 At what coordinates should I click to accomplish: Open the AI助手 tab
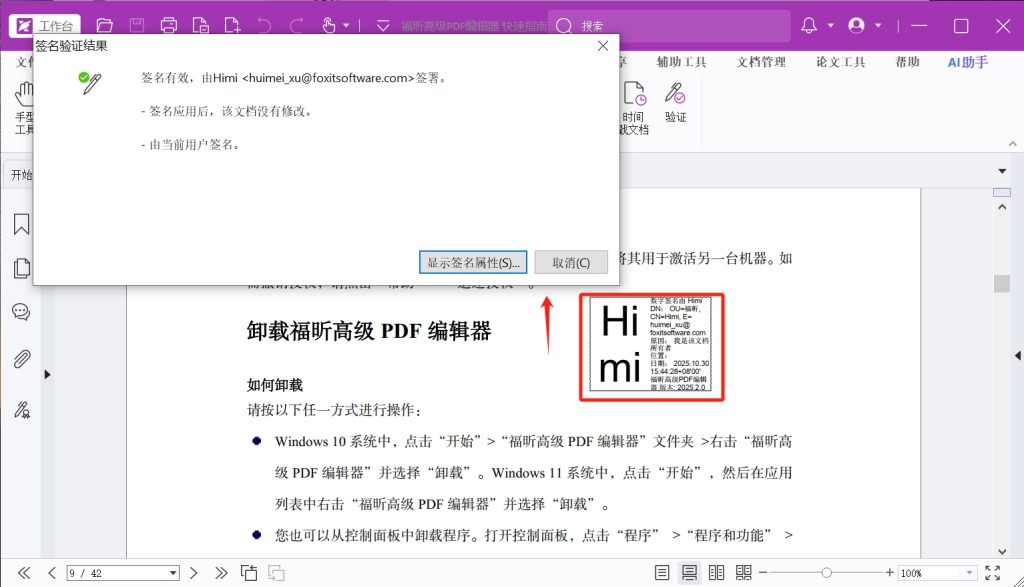coord(967,62)
